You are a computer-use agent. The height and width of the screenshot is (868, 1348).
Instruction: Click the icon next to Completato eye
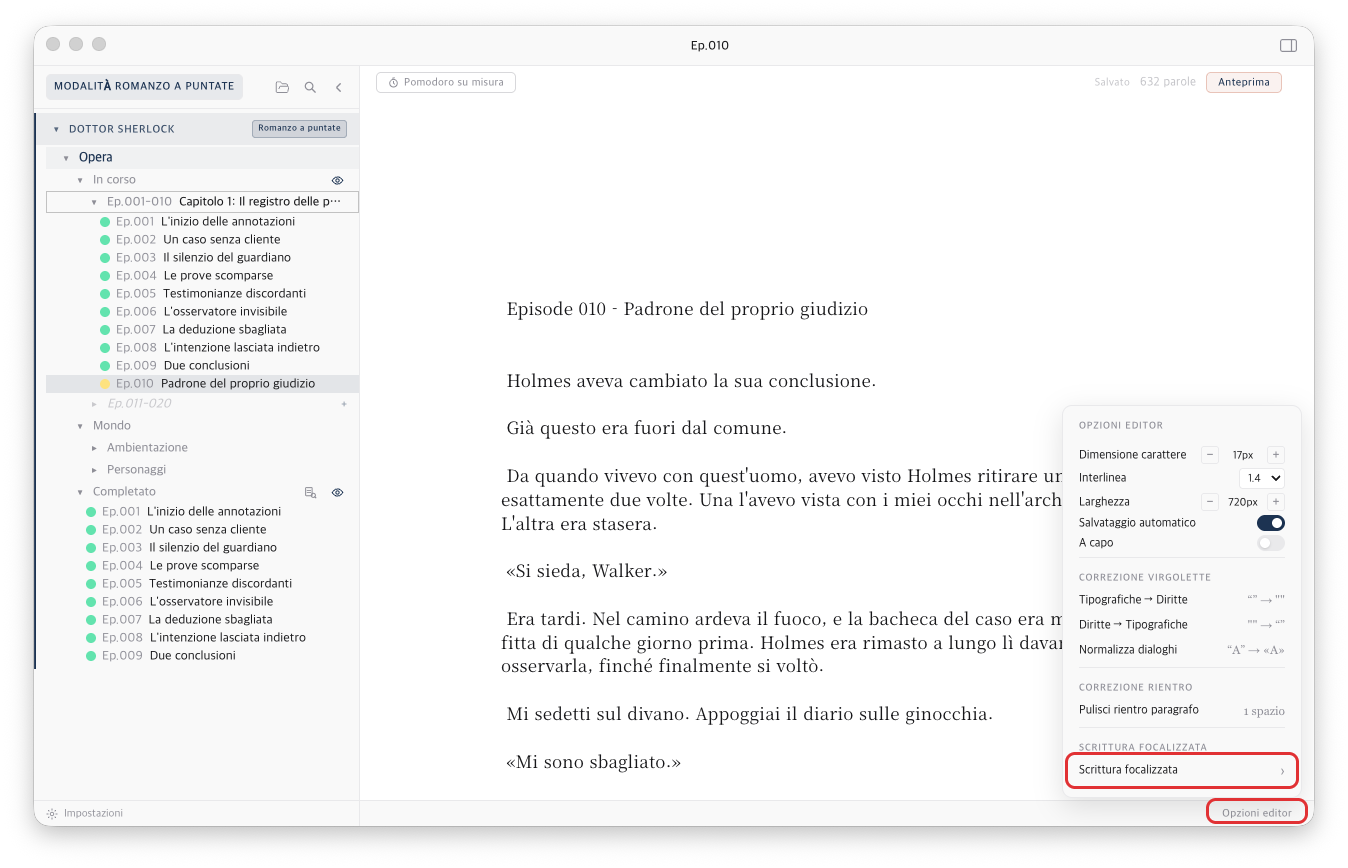tap(310, 492)
